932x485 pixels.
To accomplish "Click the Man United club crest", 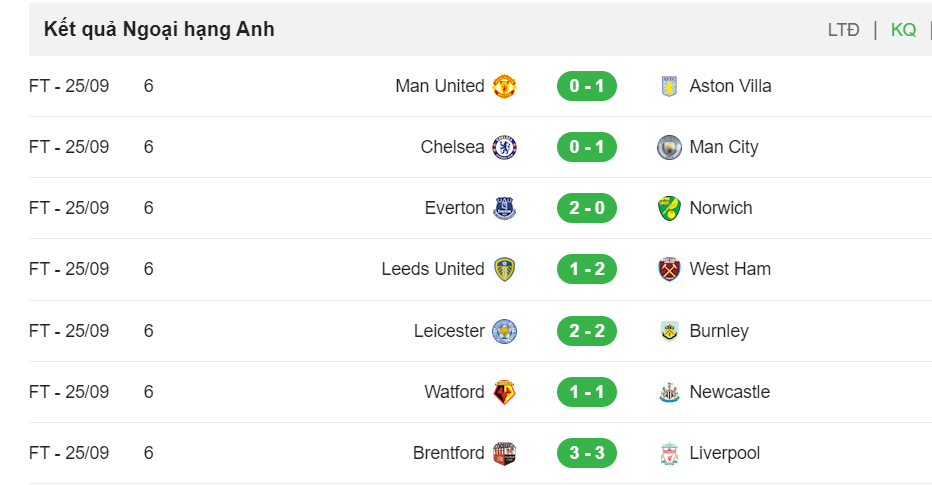I will 504,86.
